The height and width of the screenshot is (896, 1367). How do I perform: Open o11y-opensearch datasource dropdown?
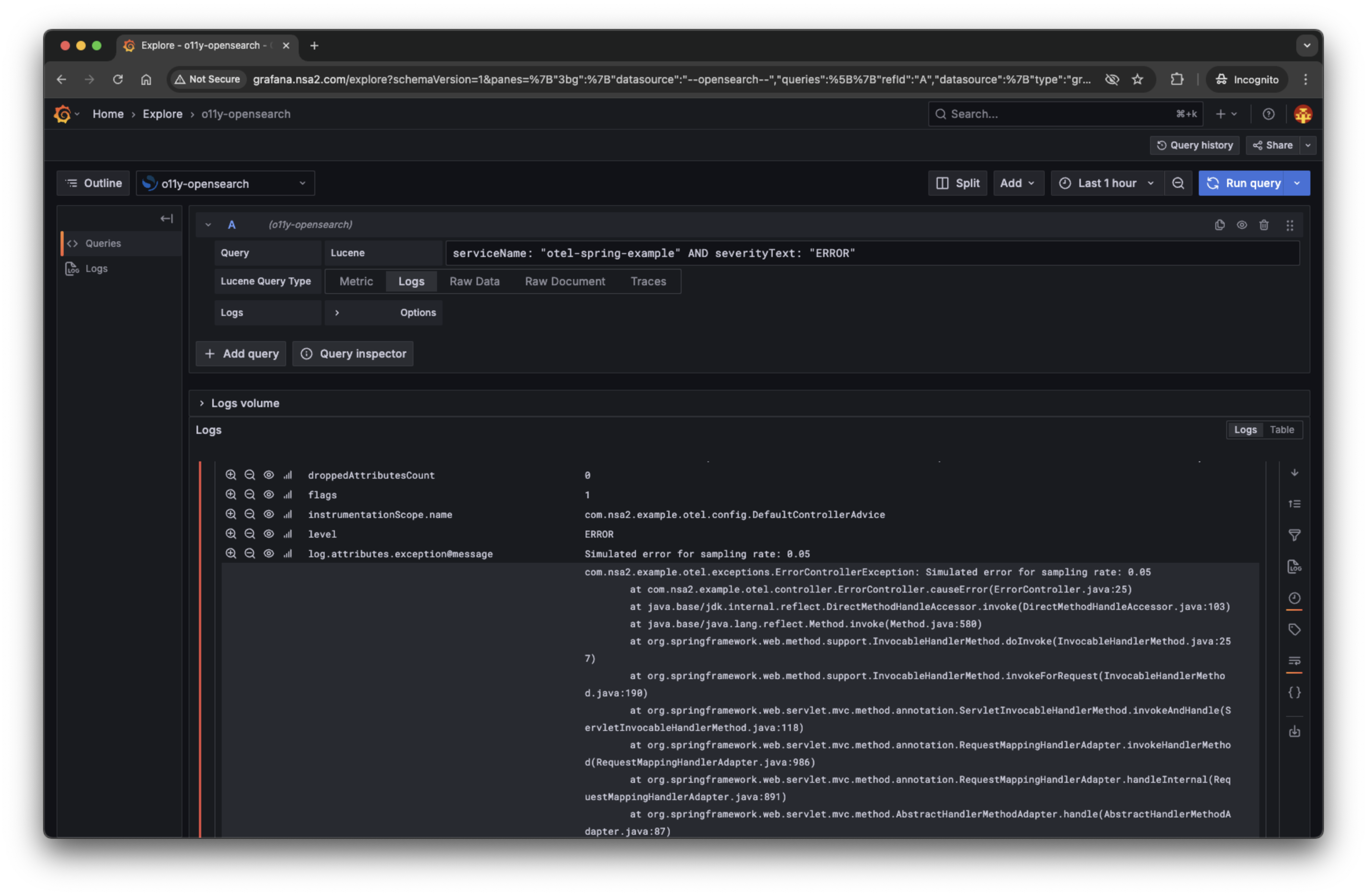pyautogui.click(x=225, y=183)
